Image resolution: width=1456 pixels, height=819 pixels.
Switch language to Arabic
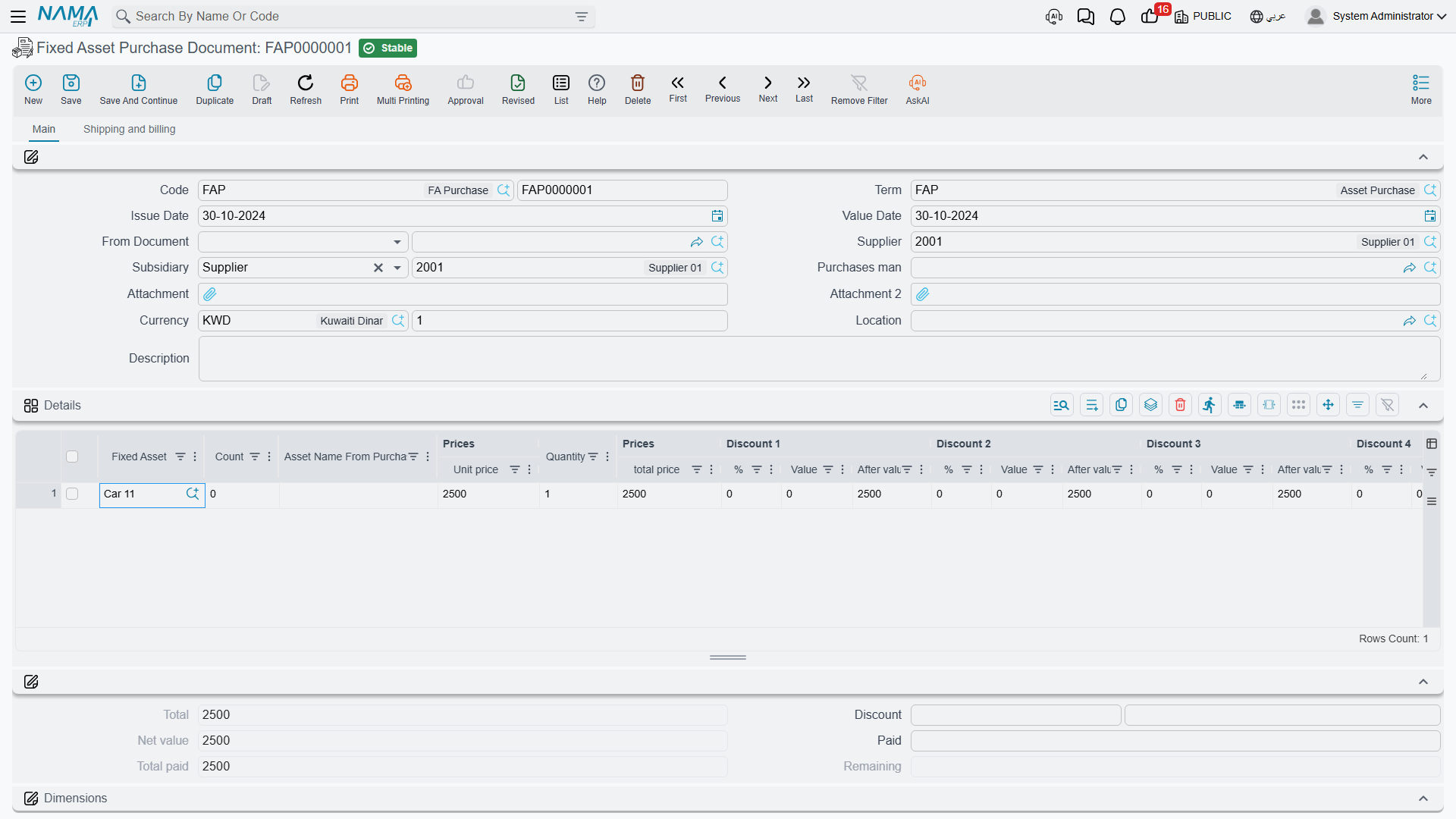(x=1268, y=17)
